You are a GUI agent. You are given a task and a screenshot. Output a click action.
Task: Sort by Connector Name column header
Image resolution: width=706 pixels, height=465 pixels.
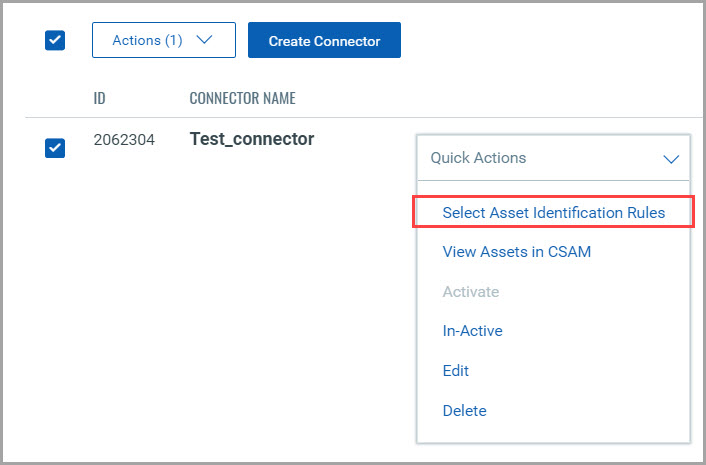(242, 98)
